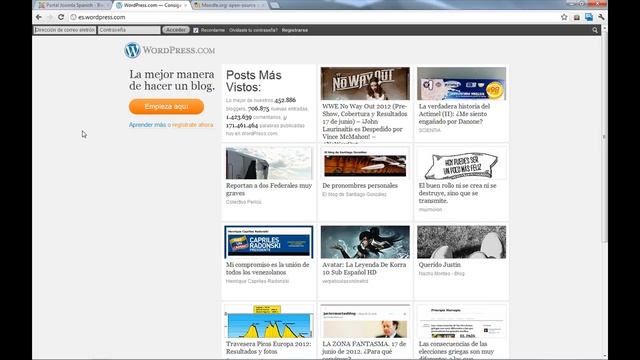Select the WordPress.com browser tab
Screen dimensions: 640x360
(x=152, y=5)
